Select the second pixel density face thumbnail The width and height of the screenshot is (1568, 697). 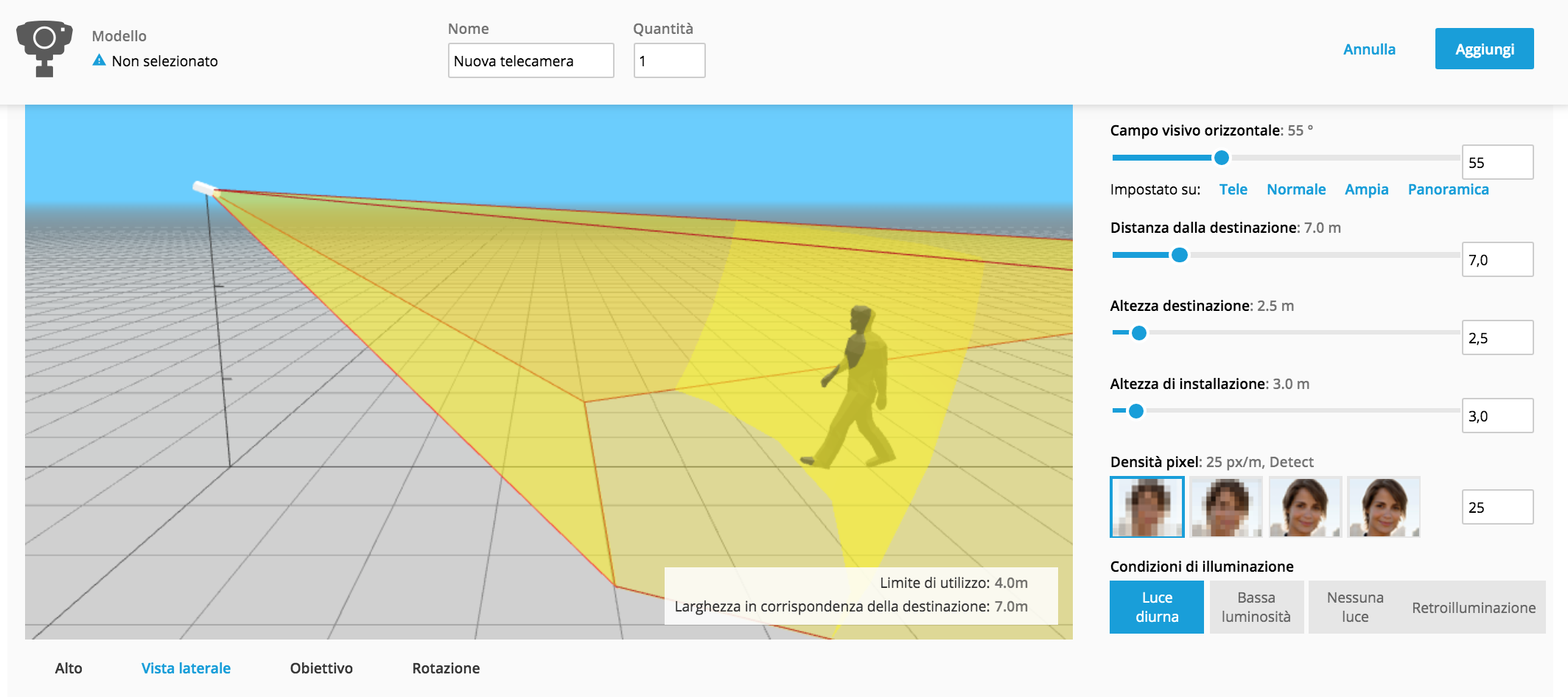[x=1225, y=507]
